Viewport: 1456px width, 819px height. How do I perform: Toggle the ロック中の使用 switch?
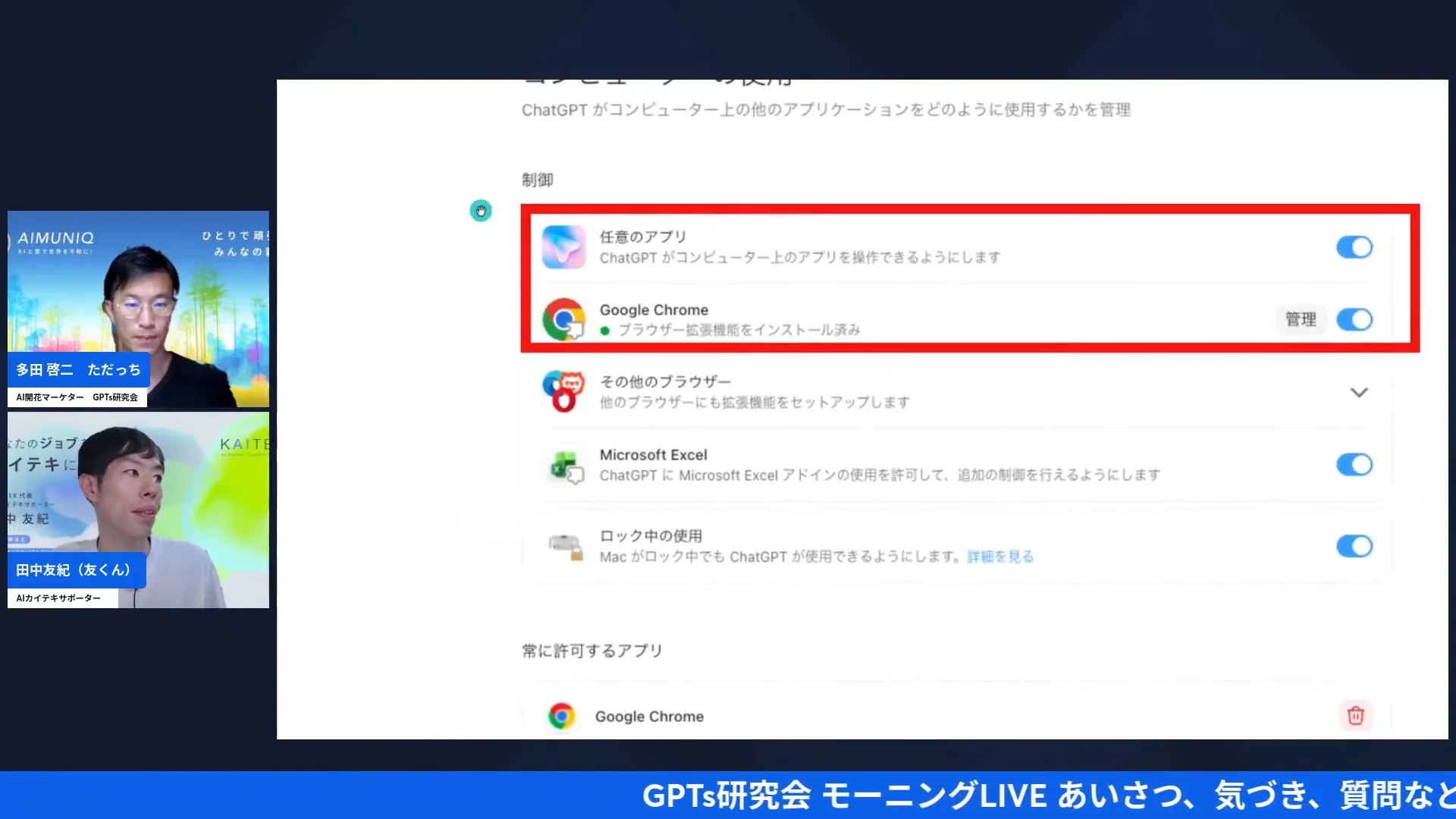pyautogui.click(x=1354, y=546)
